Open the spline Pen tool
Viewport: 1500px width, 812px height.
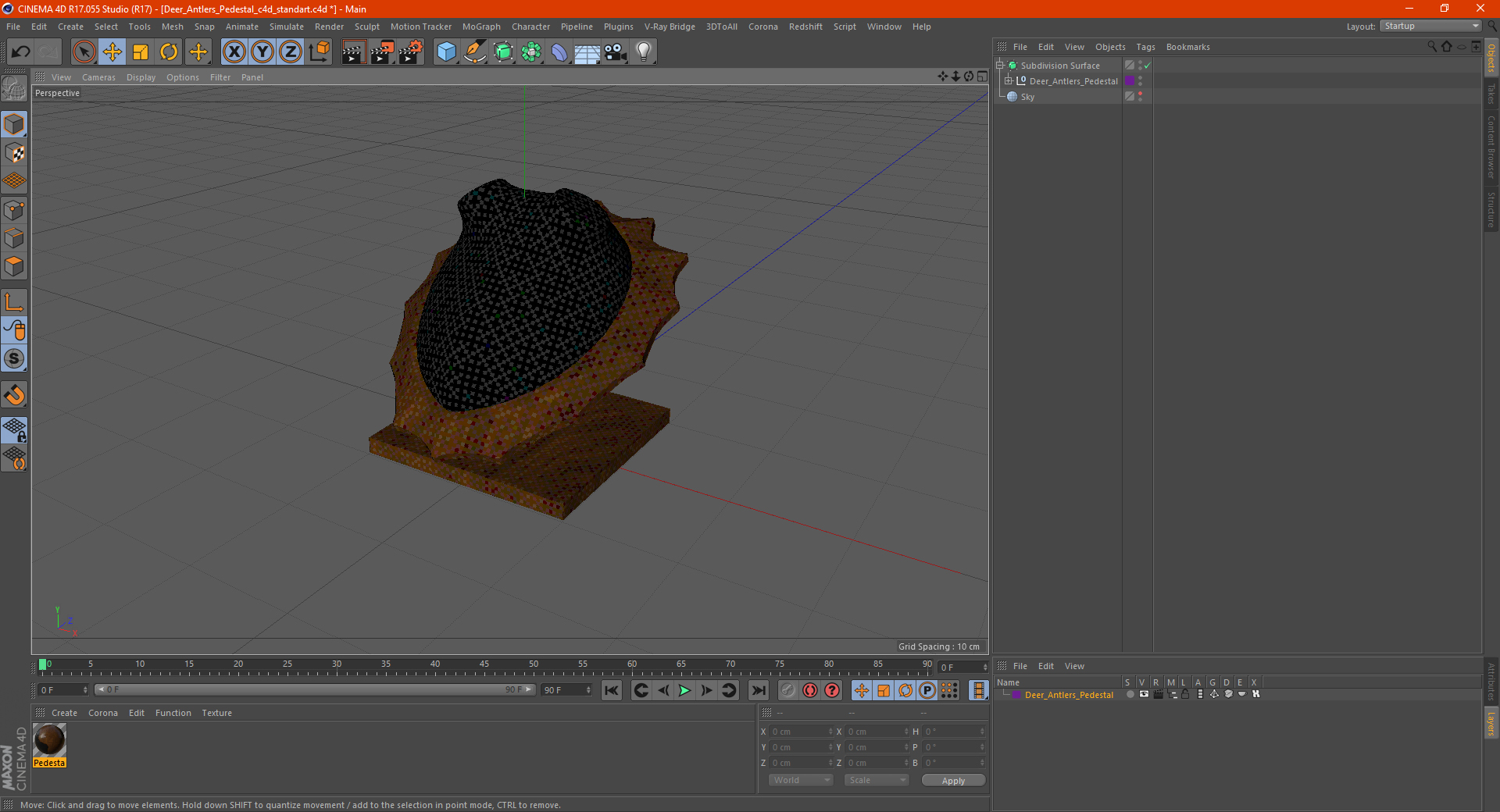(x=475, y=52)
